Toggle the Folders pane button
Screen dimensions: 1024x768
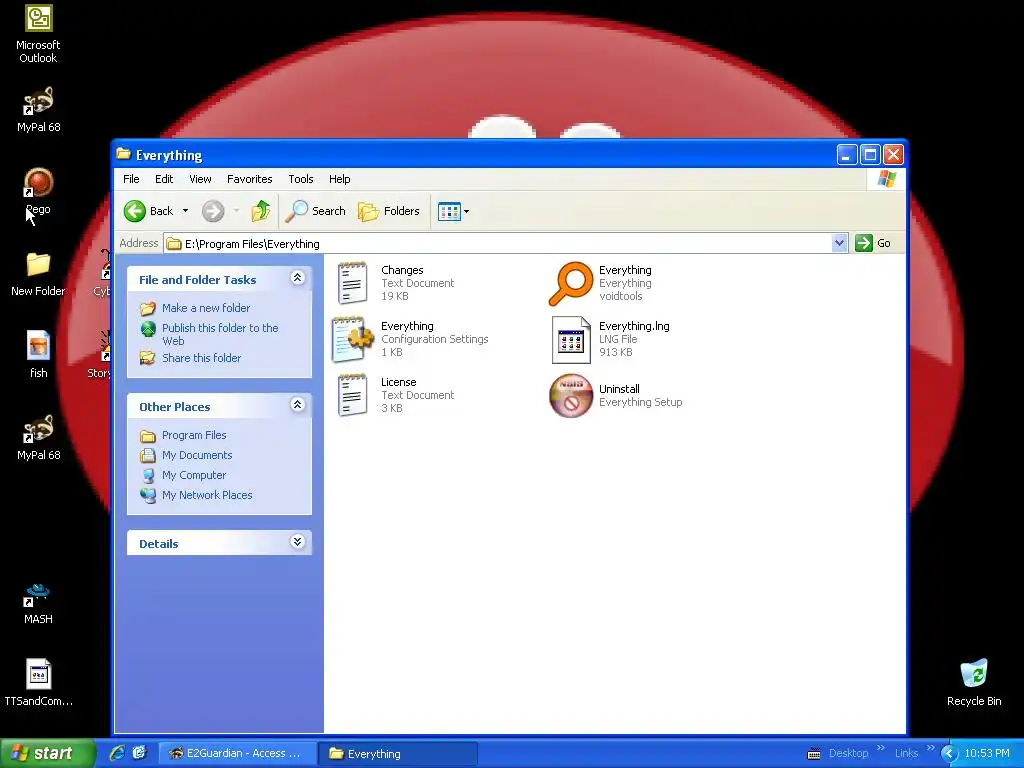(x=389, y=211)
